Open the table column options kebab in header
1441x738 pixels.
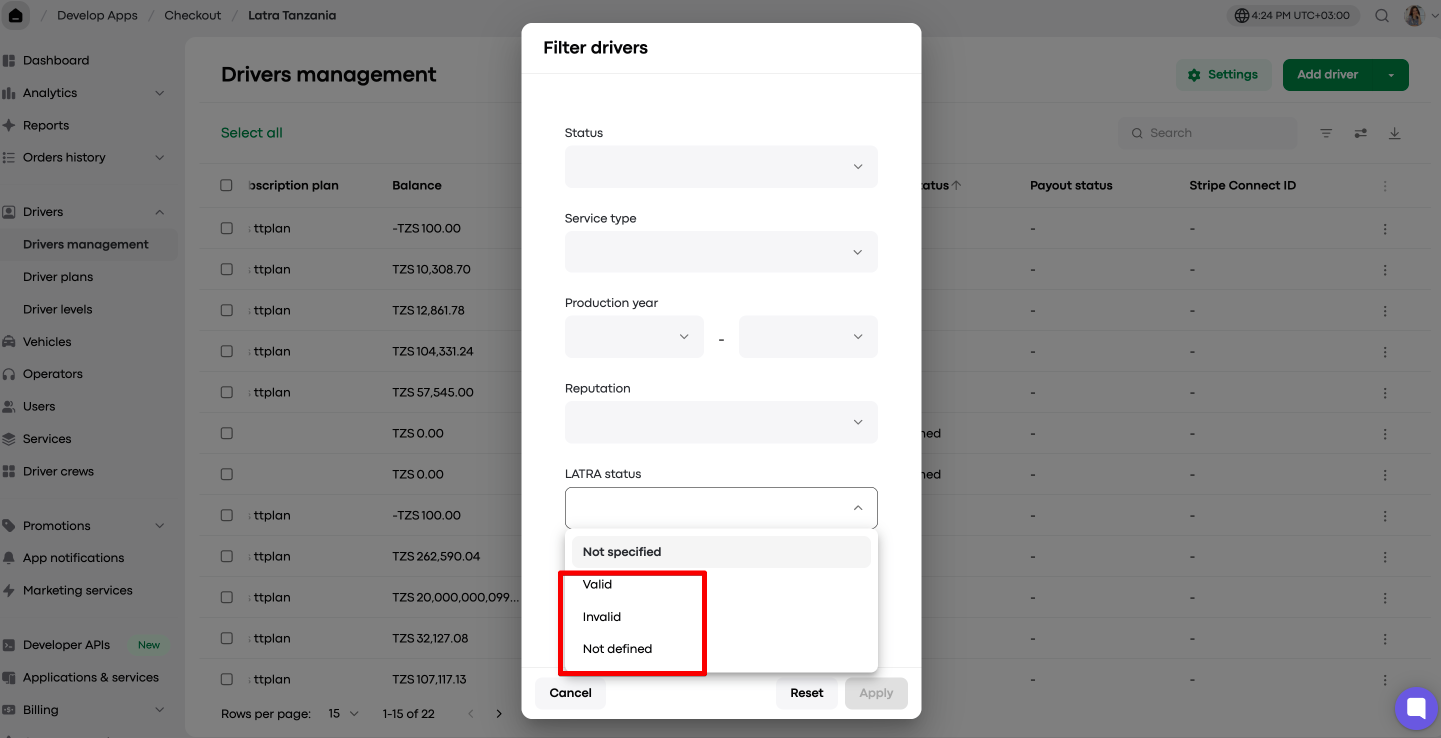coord(1385,186)
